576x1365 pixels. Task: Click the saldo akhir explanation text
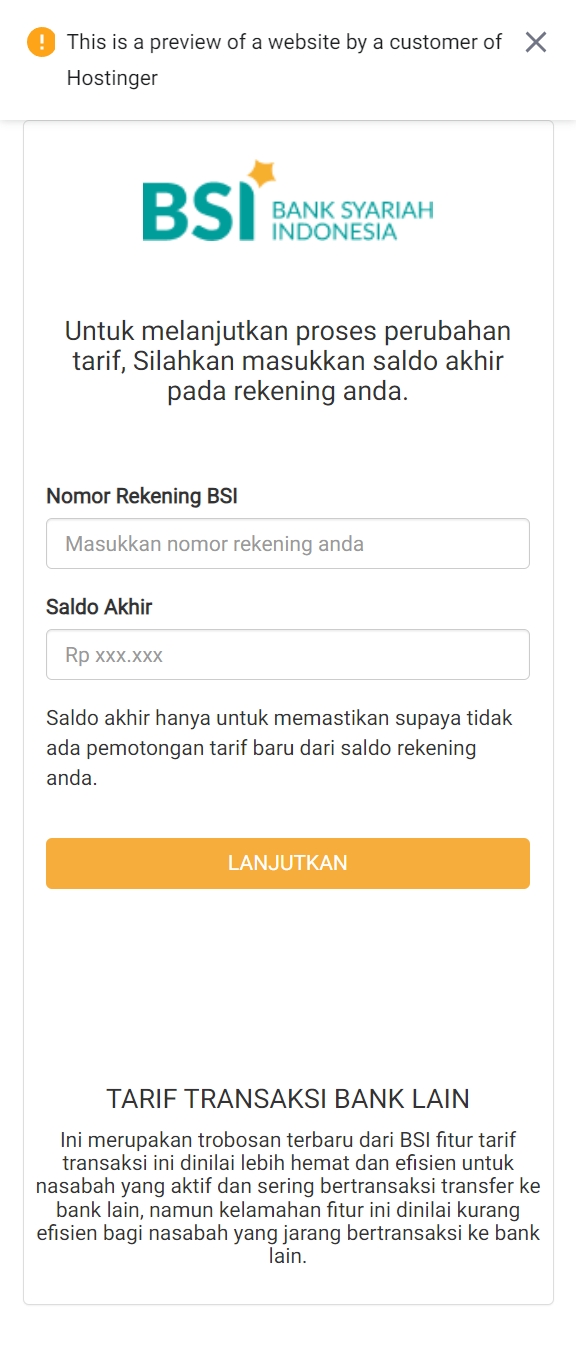click(288, 747)
